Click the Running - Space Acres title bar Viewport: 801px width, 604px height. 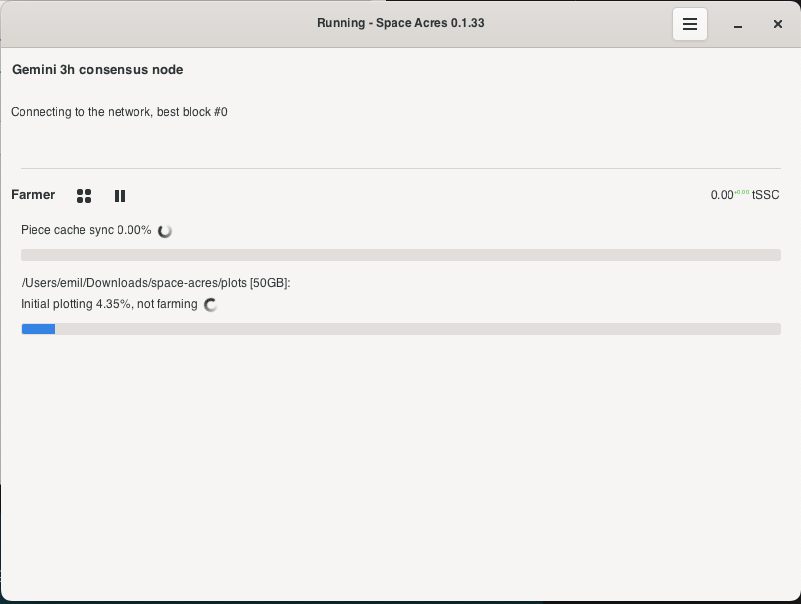[x=400, y=23]
